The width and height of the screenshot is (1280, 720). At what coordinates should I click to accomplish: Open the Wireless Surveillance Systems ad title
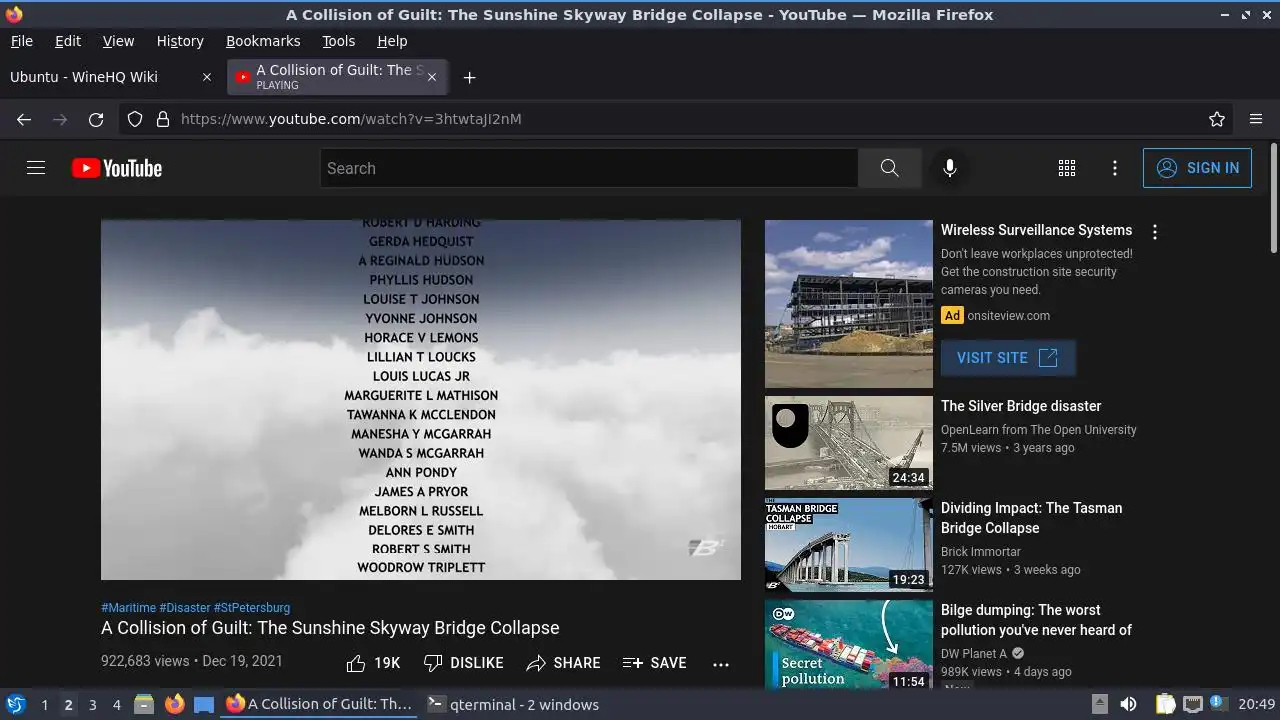(x=1037, y=230)
